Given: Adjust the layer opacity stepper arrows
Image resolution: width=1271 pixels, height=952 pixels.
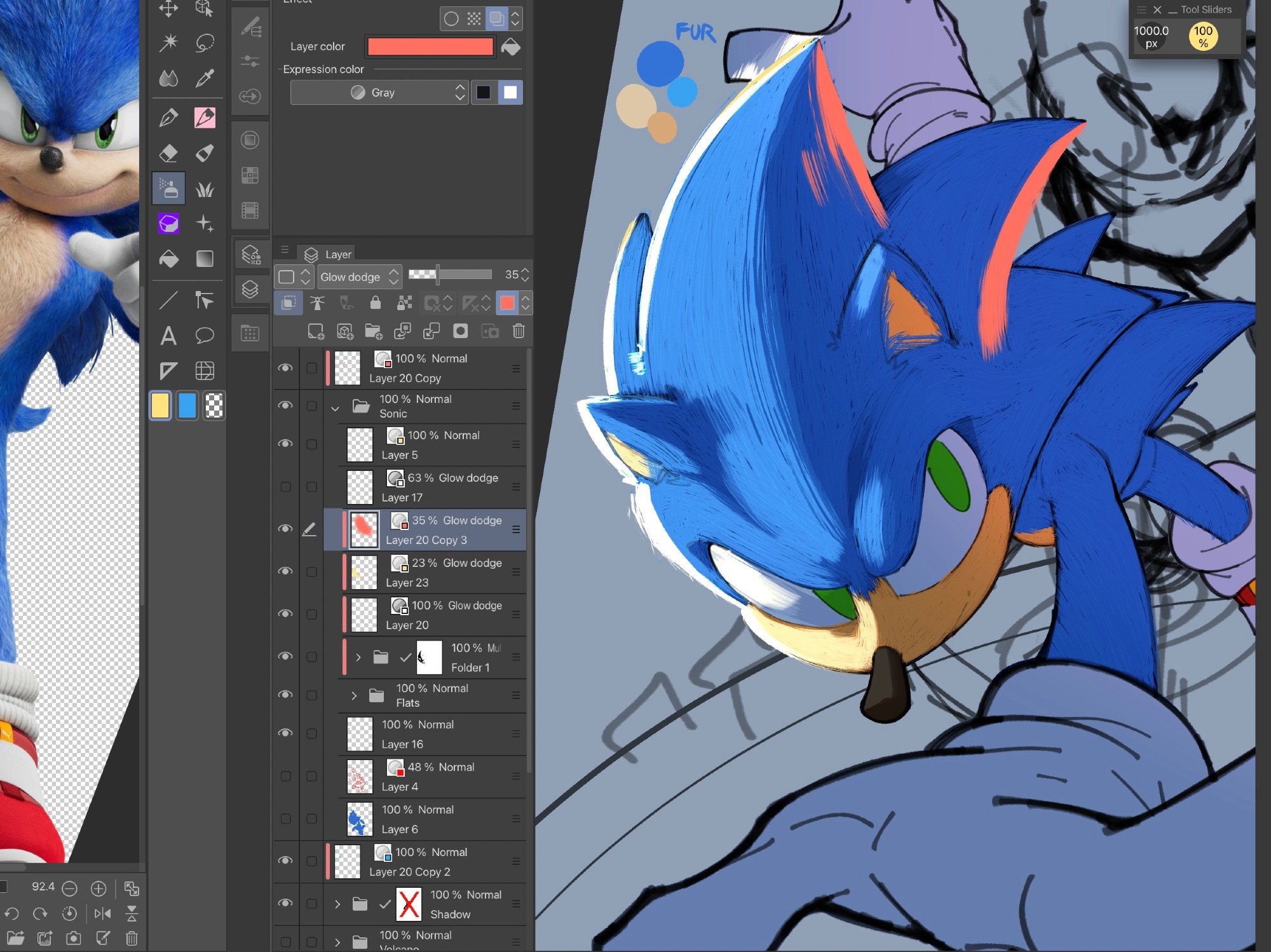Looking at the screenshot, I should pyautogui.click(x=525, y=275).
